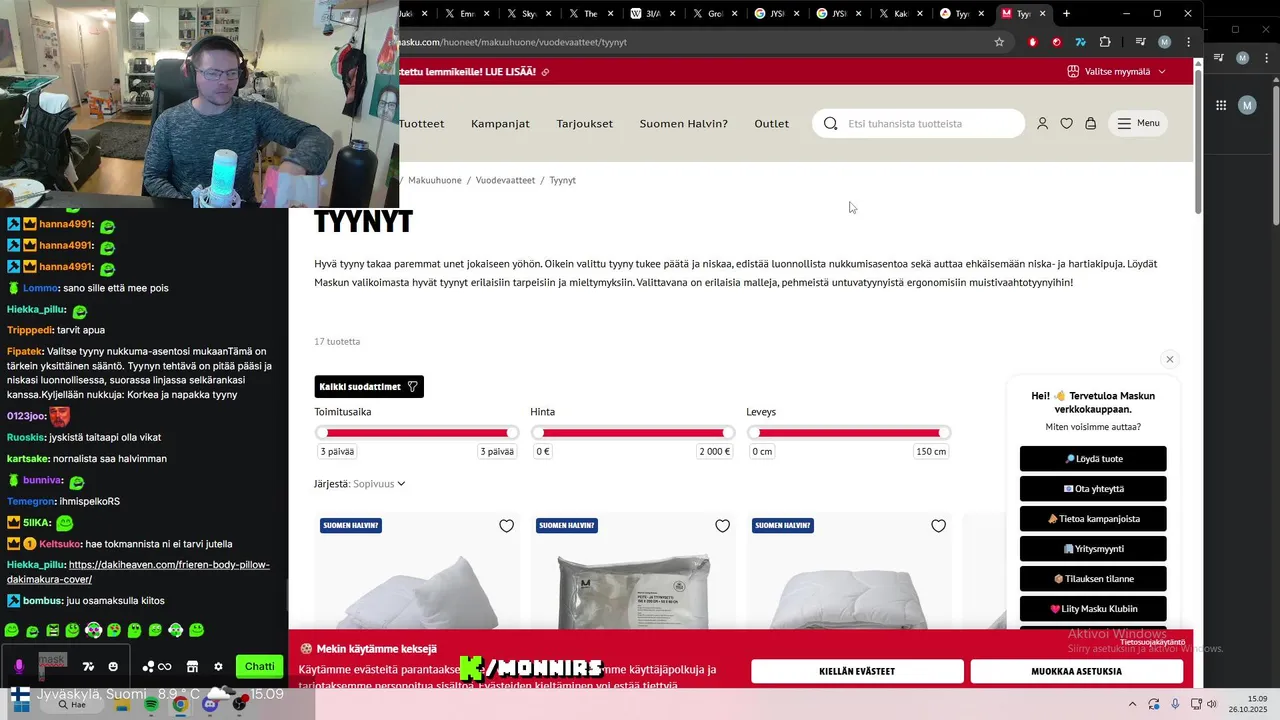Open the media control icon in Chrome toolbar
This screenshot has width=1280, height=720.
(x=1140, y=42)
